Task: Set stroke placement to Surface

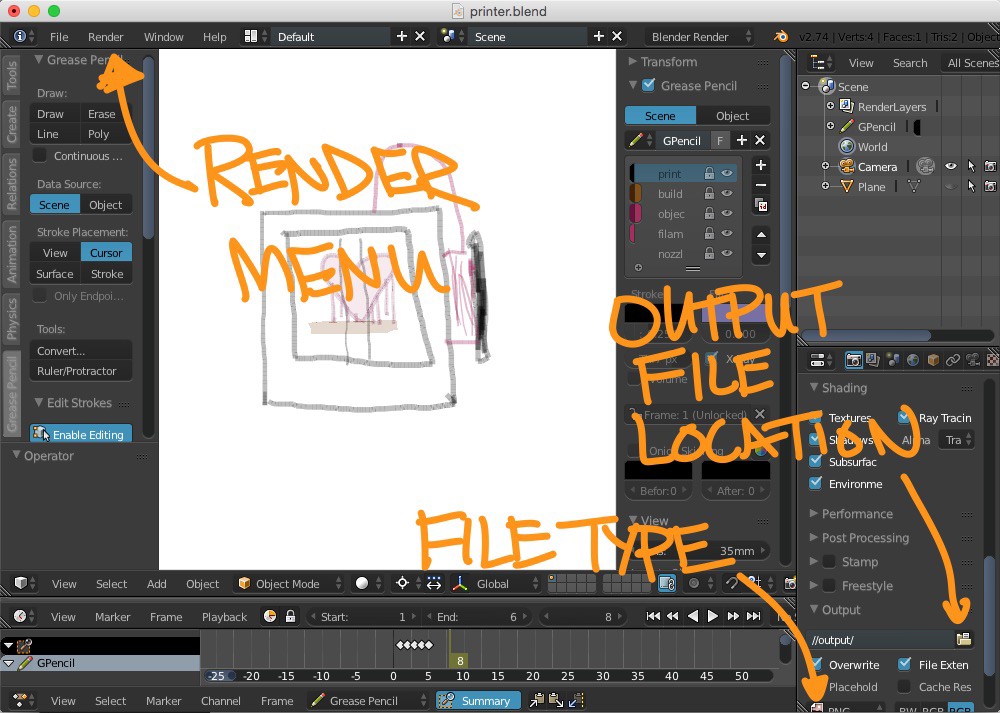Action: (x=55, y=274)
